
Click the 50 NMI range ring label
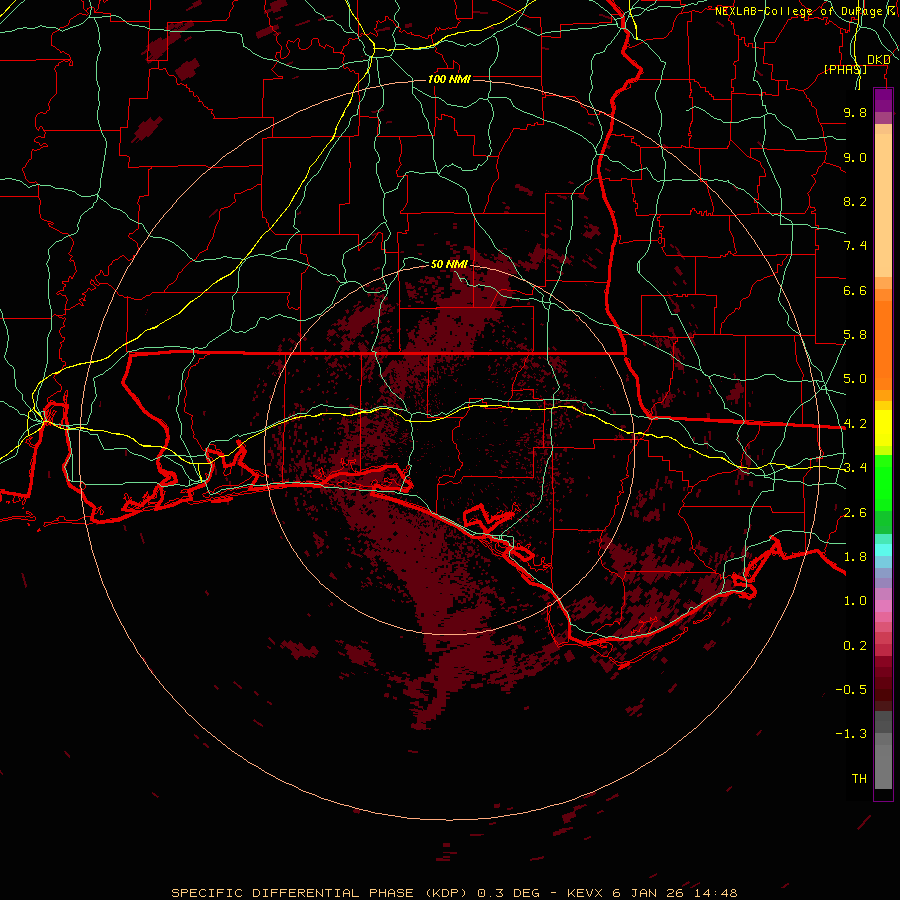coord(449,264)
